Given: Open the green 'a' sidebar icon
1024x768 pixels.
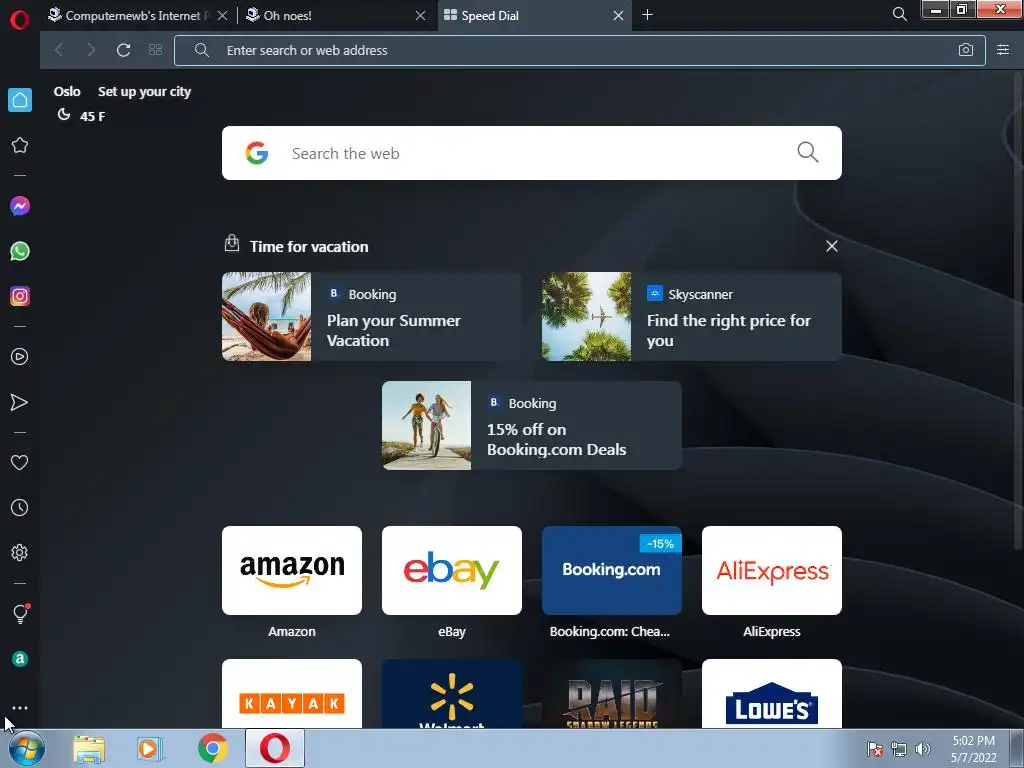Looking at the screenshot, I should 20,659.
